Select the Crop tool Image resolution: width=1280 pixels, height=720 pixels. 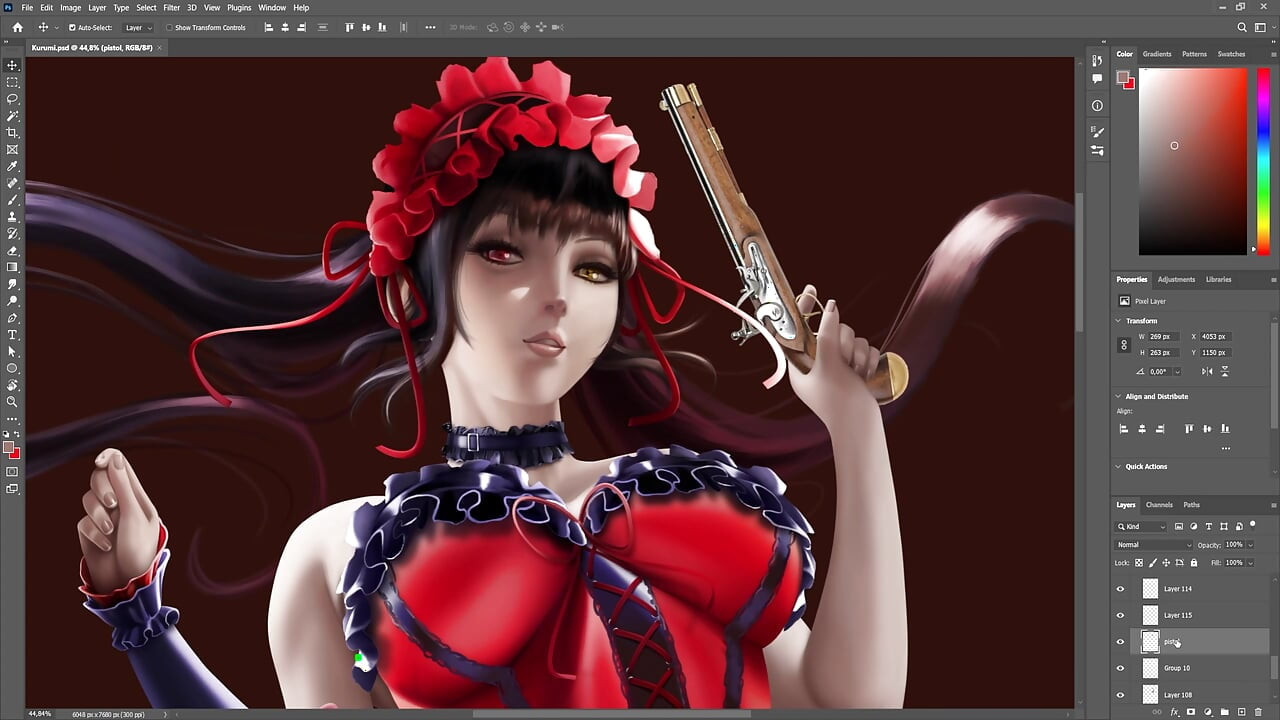click(12, 132)
